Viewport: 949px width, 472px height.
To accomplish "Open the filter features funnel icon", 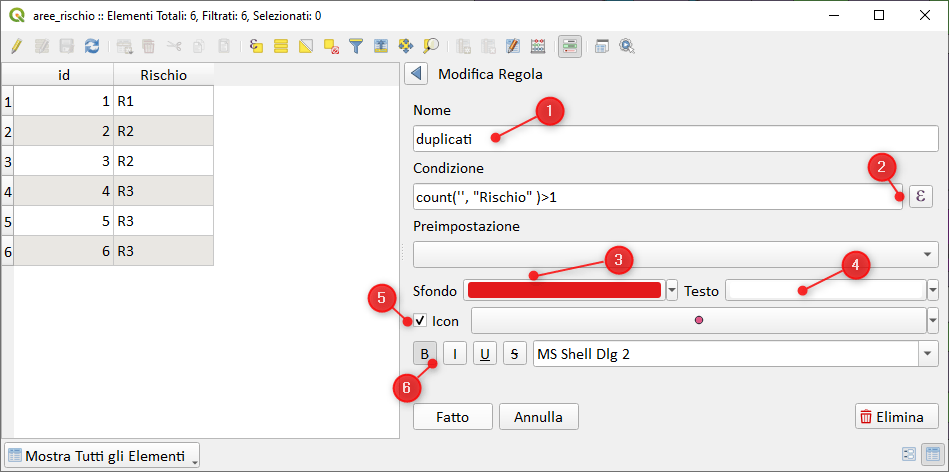I will coord(355,46).
